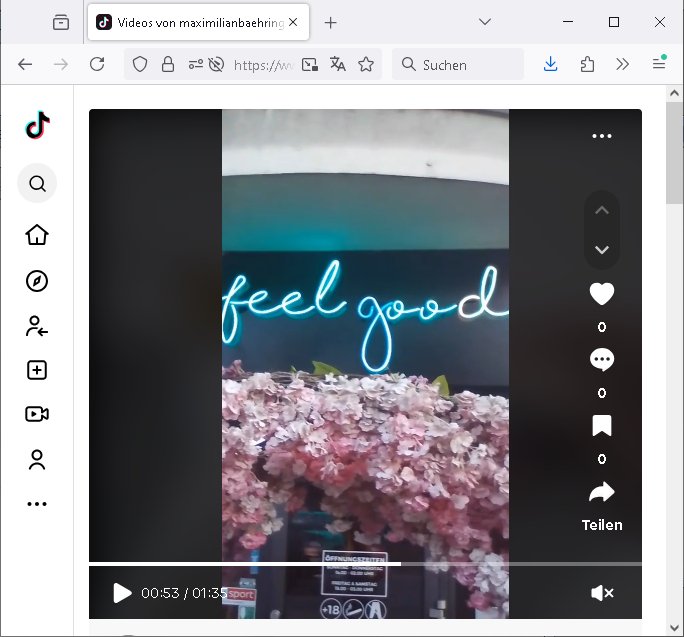Open Firefox View icon

point(61,22)
